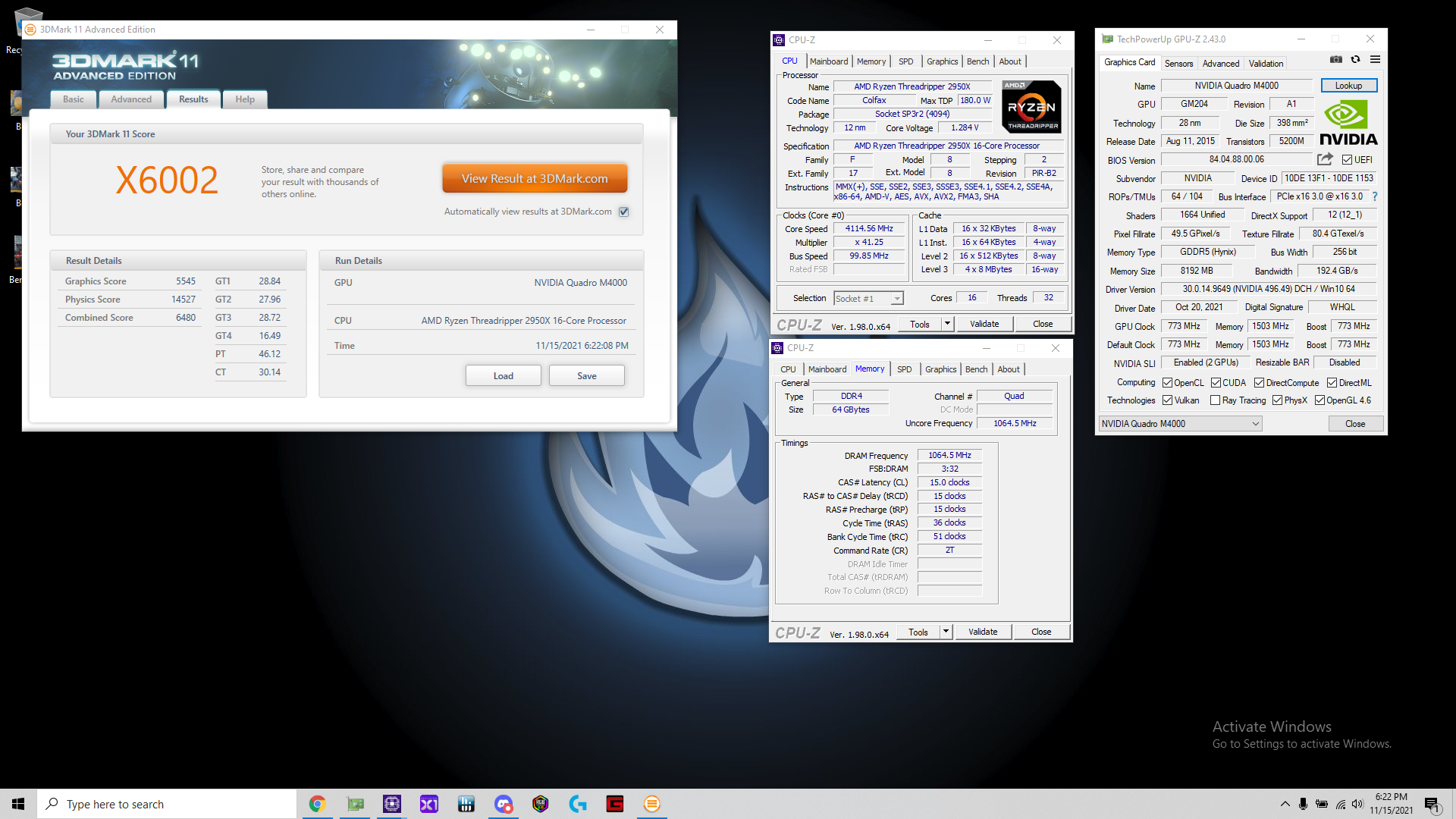Screen dimensions: 1456x819
Task: Open Chrome from the taskbar
Action: pos(317,804)
